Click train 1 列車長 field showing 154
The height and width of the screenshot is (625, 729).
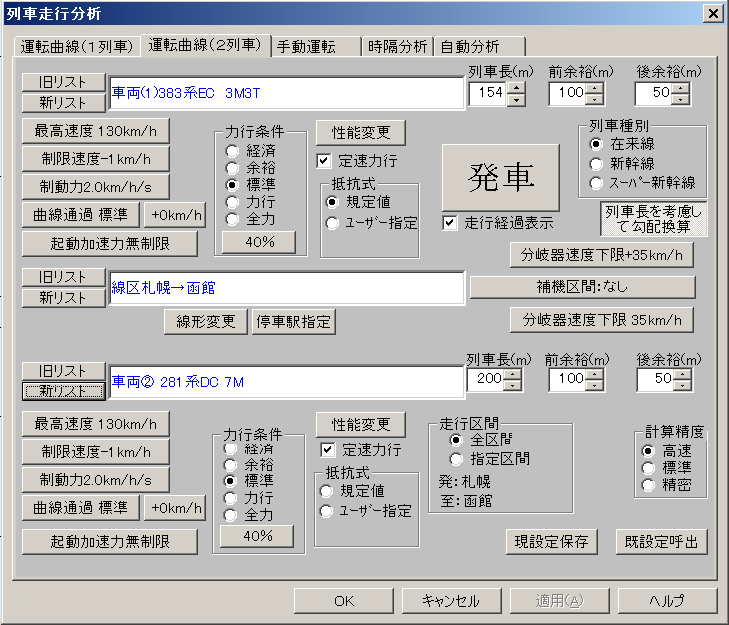tap(488, 93)
